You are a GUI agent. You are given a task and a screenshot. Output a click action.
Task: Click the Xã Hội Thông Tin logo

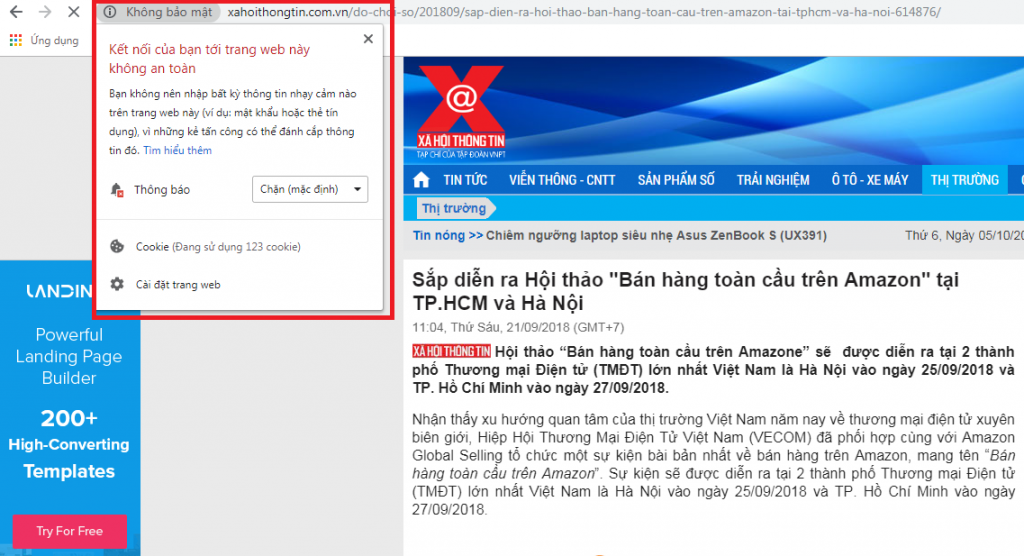(x=461, y=111)
